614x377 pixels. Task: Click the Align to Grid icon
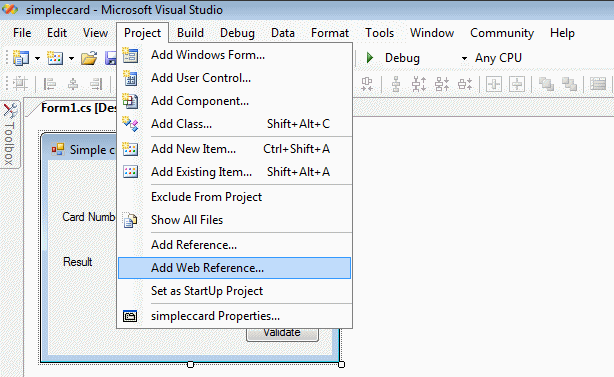(20, 84)
